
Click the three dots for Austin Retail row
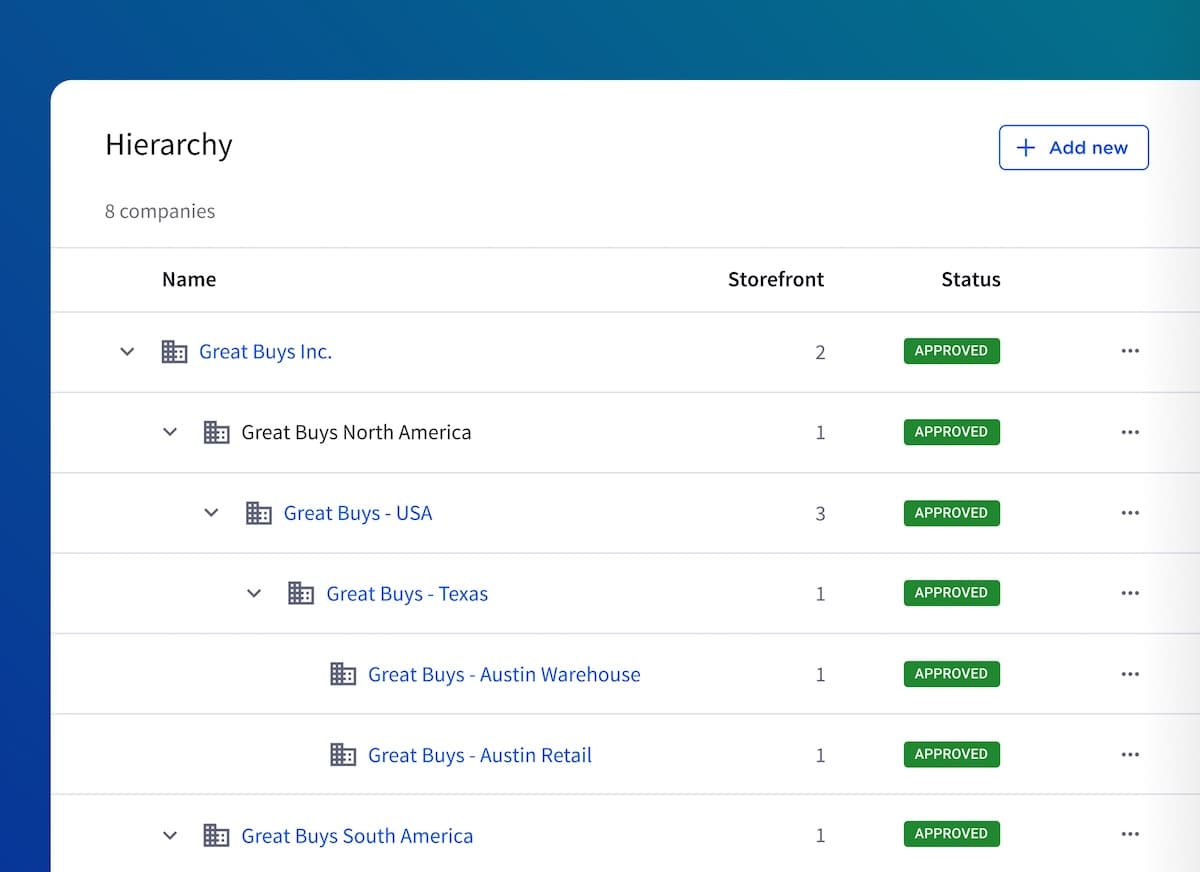point(1130,755)
